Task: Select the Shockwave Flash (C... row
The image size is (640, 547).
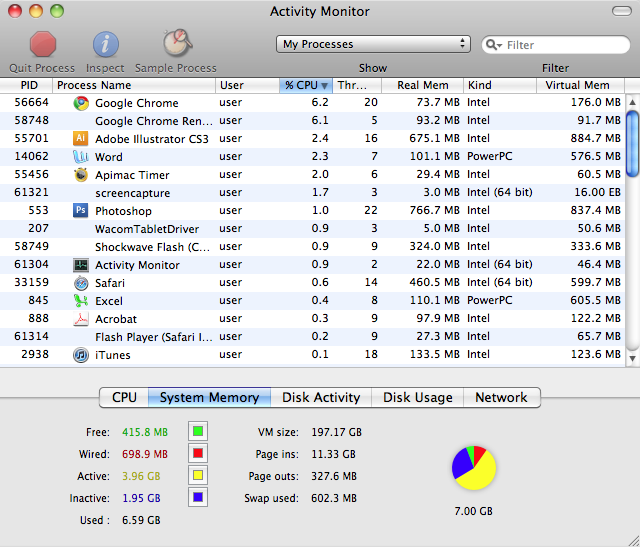Action: tap(312, 247)
